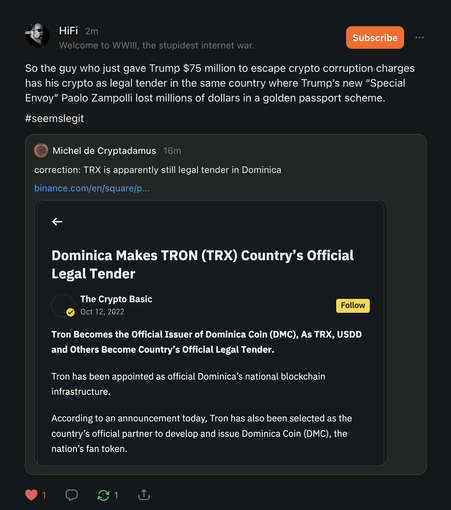Open the HiFi author name
Viewport: 451px width, 510px height.
point(68,31)
